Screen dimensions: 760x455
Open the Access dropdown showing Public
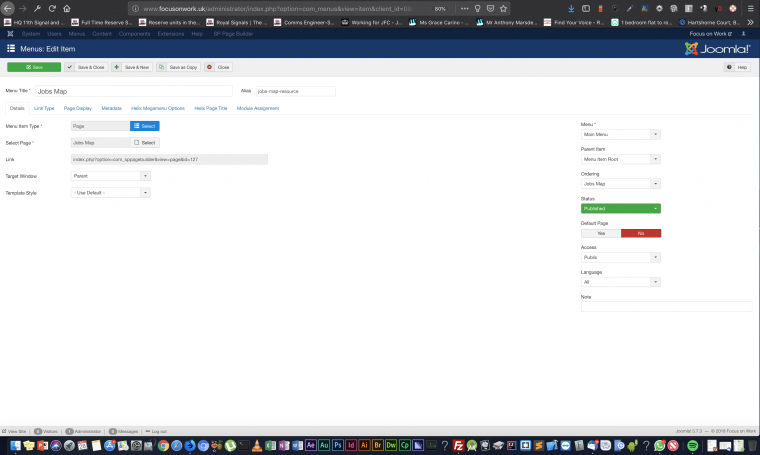[620, 257]
